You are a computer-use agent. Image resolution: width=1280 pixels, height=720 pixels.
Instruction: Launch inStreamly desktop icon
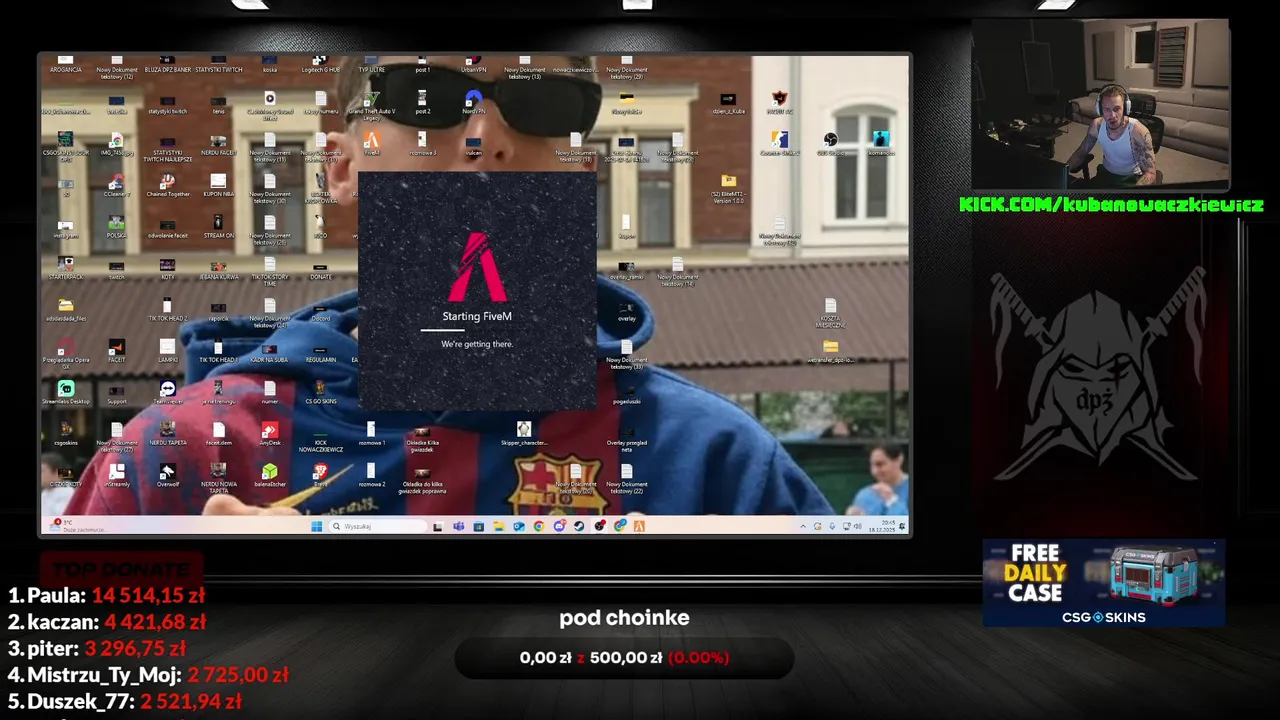point(117,475)
